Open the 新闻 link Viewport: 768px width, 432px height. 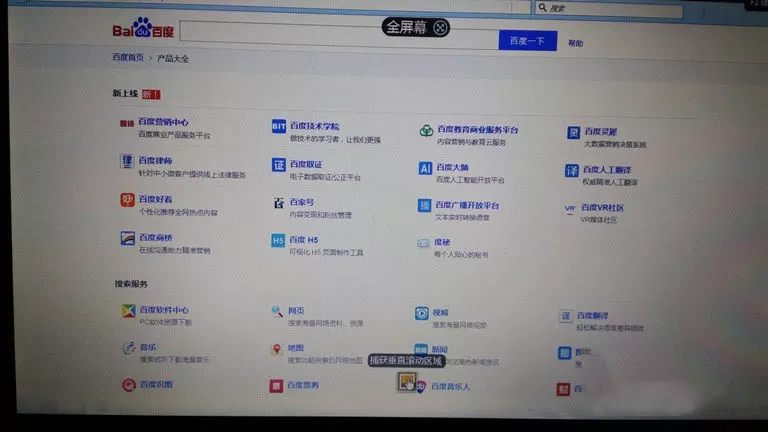pos(439,350)
